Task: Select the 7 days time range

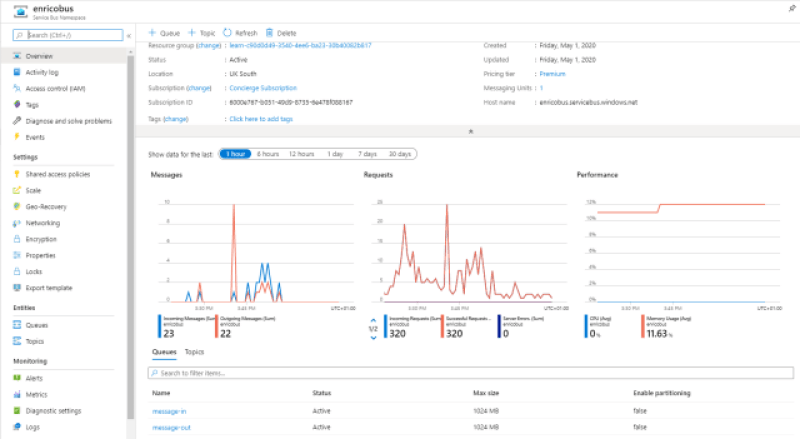Action: [367, 154]
